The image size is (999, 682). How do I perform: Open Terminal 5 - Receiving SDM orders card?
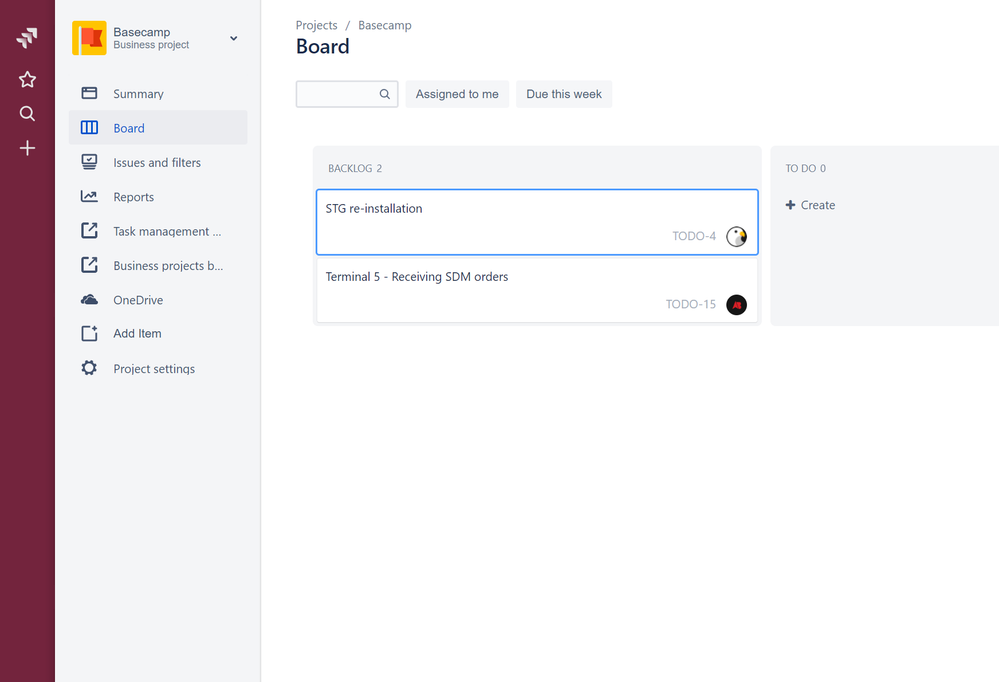click(537, 290)
